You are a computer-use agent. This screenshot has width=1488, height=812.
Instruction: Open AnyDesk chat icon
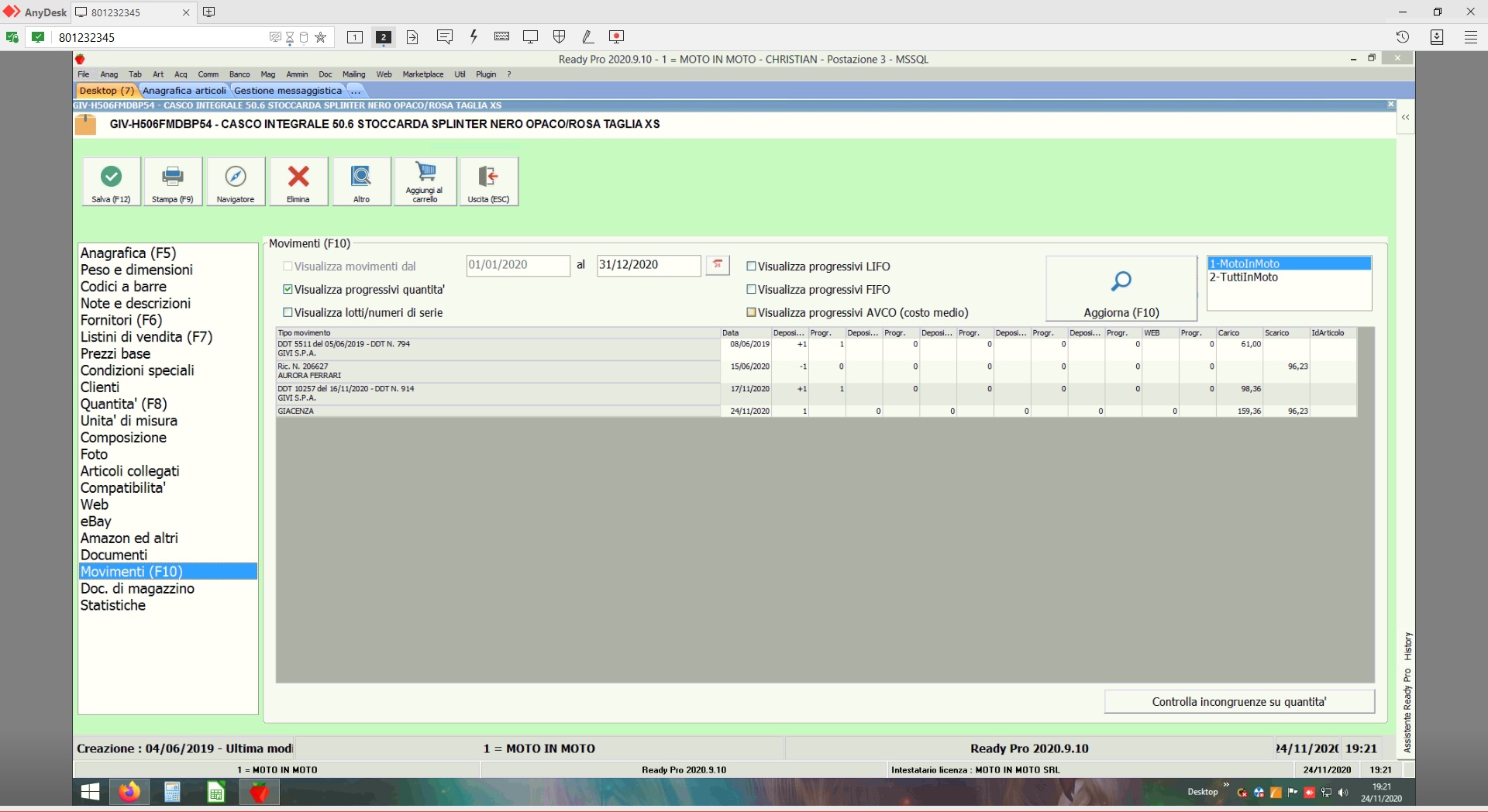[445, 36]
